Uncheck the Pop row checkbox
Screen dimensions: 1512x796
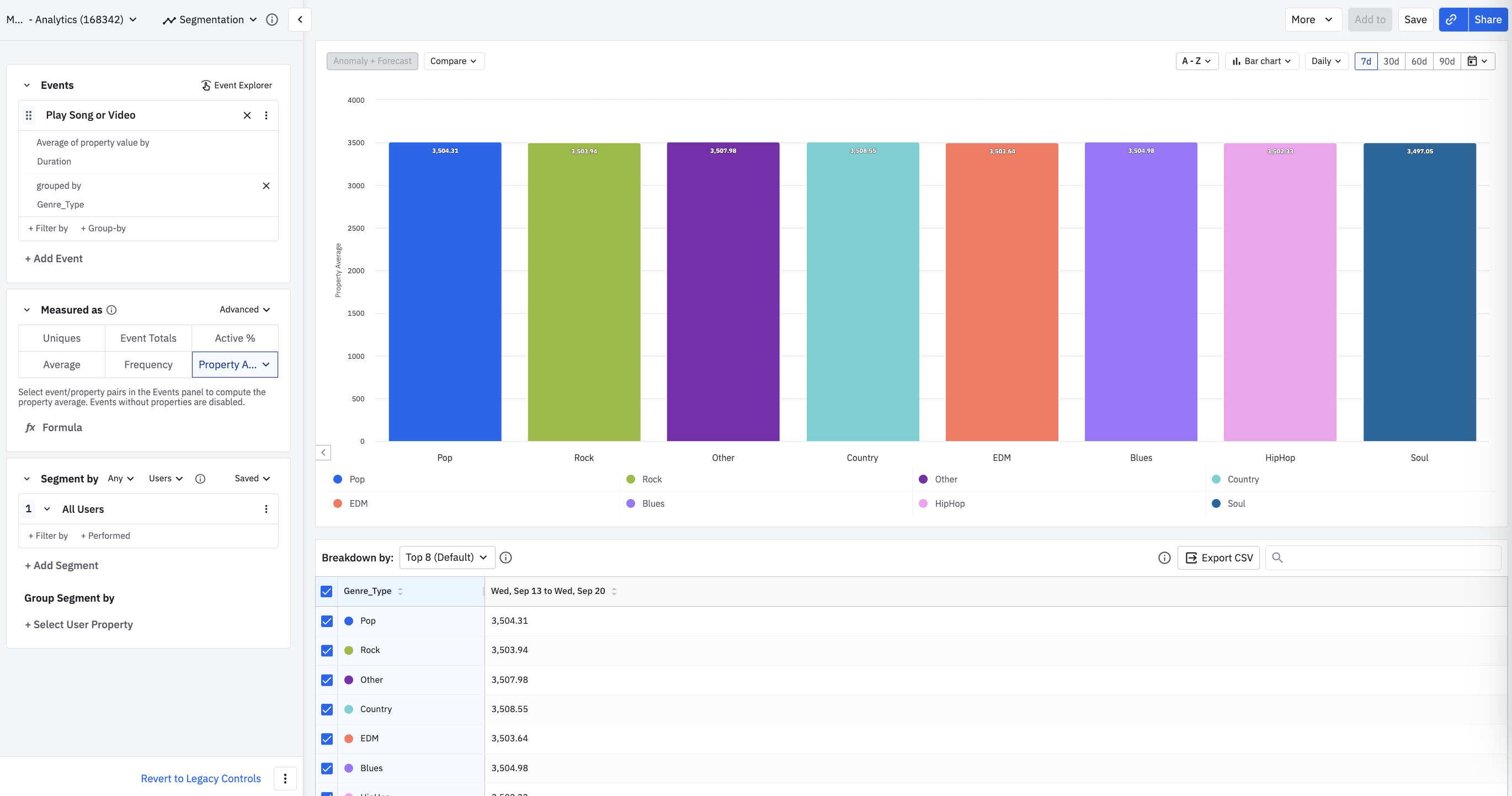[x=327, y=621]
